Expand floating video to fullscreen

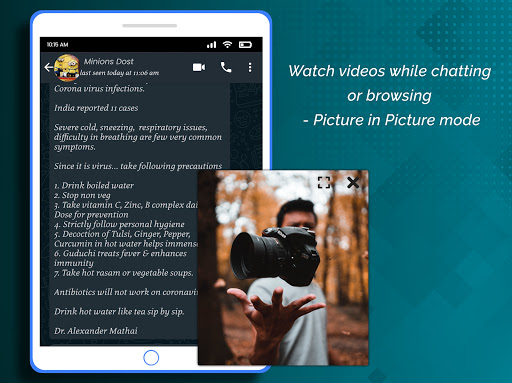click(324, 182)
